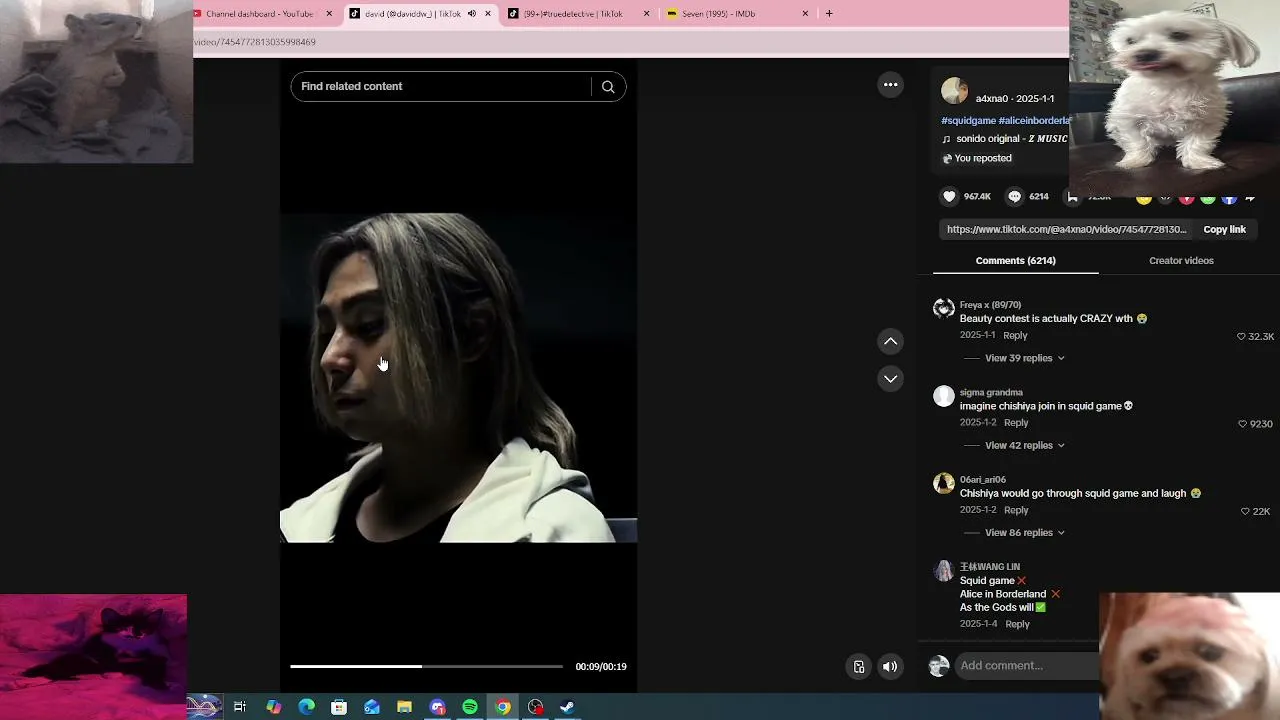Viewport: 1280px width, 720px height.
Task: Launch Copilot from the taskbar
Action: click(273, 707)
